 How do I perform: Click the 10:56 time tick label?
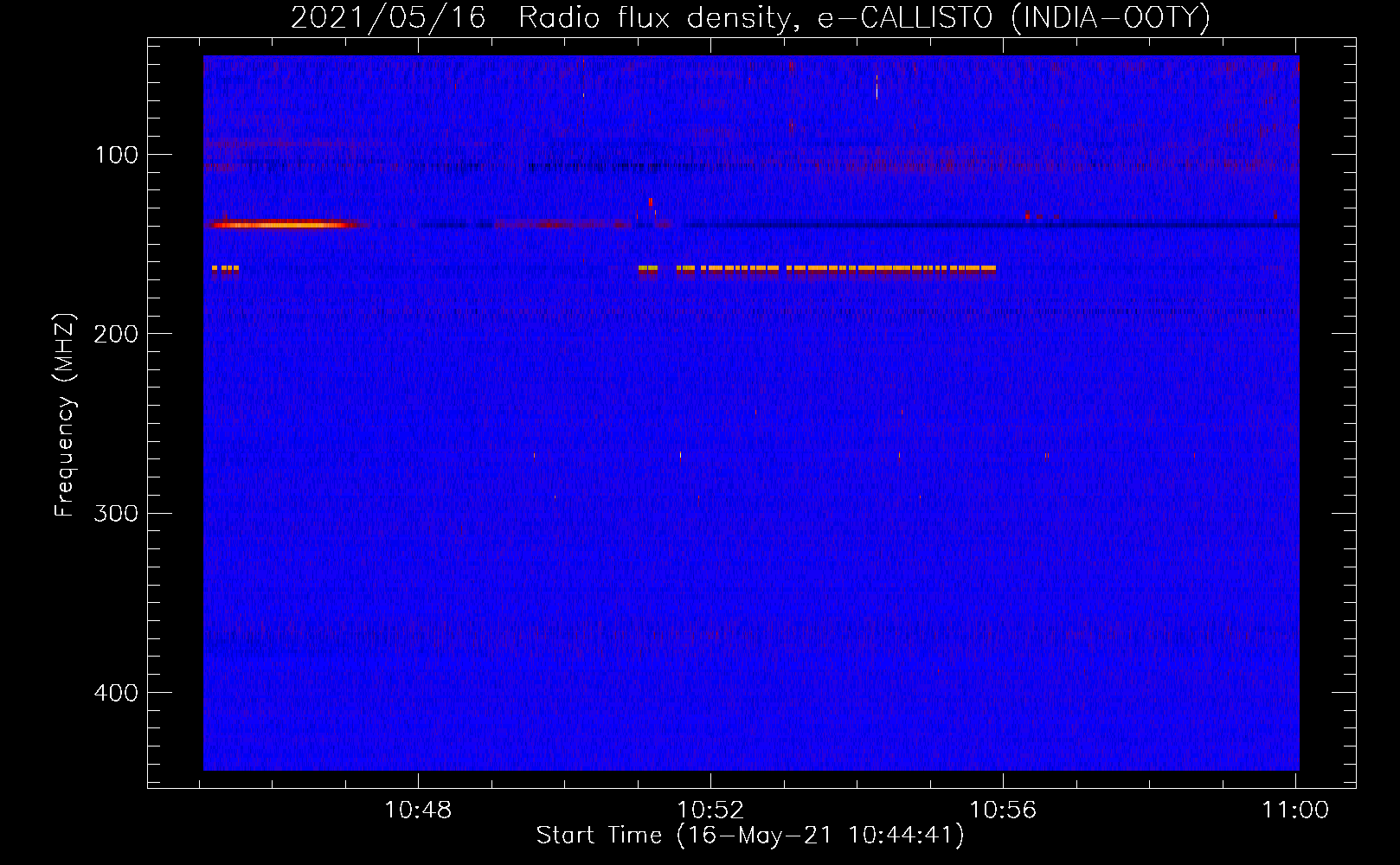coord(1003,811)
